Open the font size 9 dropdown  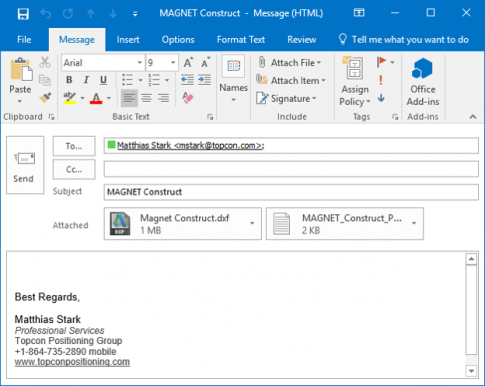(x=173, y=63)
